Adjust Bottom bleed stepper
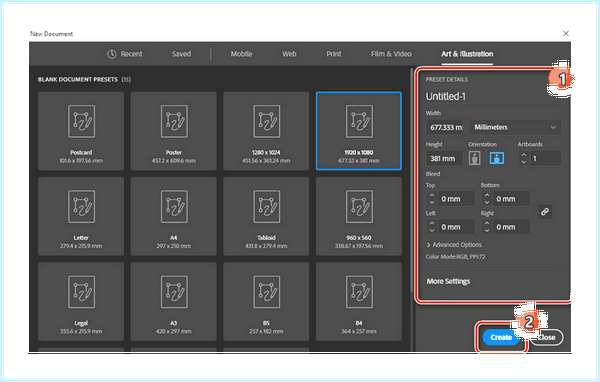This screenshot has width=600, height=382. [x=487, y=199]
